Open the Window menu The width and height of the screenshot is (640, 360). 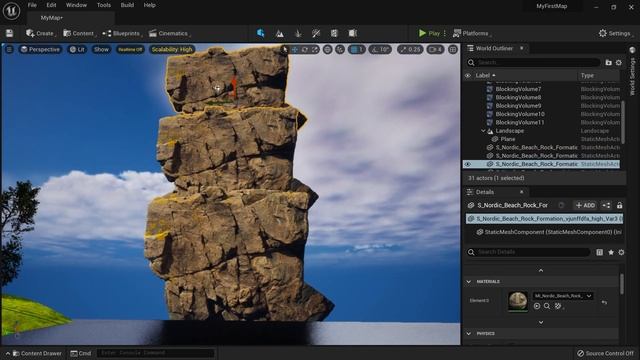[76, 5]
